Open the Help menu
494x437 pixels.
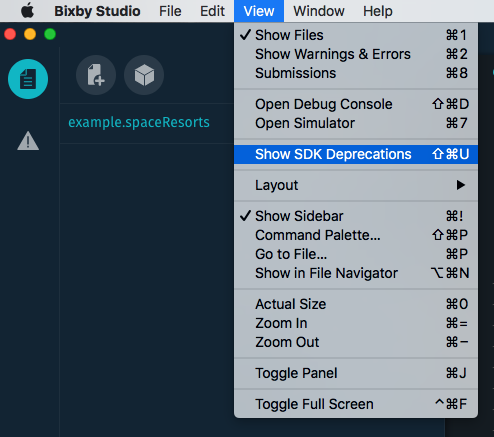pyautogui.click(x=378, y=11)
